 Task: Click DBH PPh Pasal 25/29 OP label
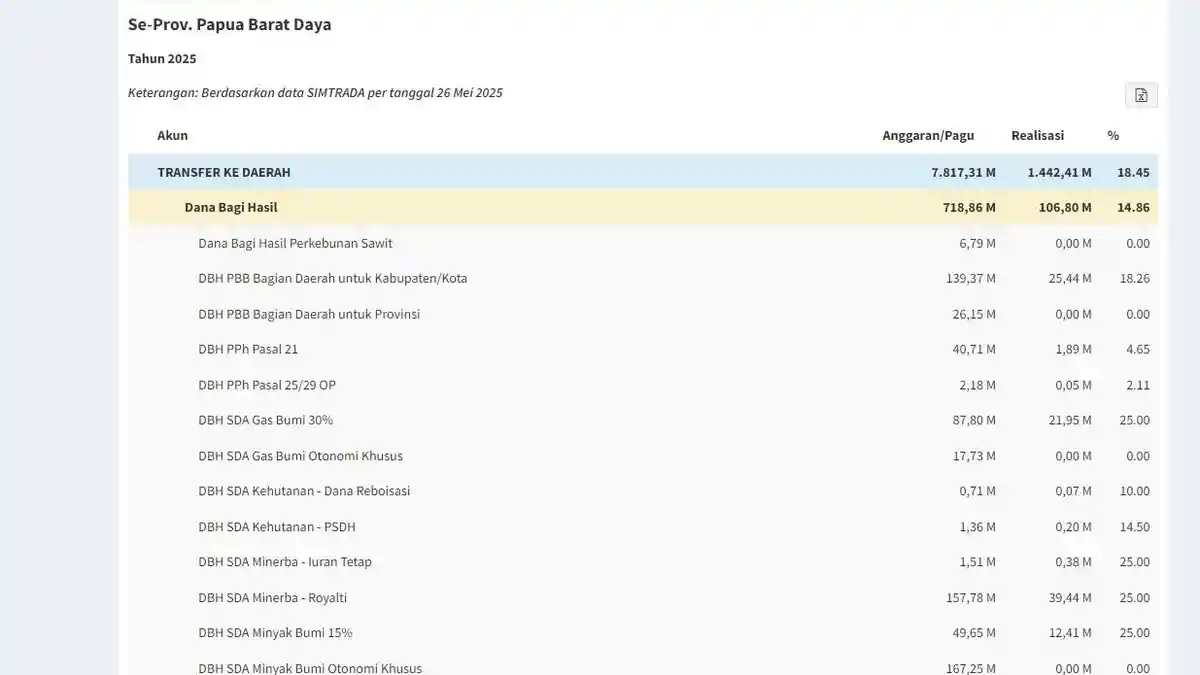267,385
